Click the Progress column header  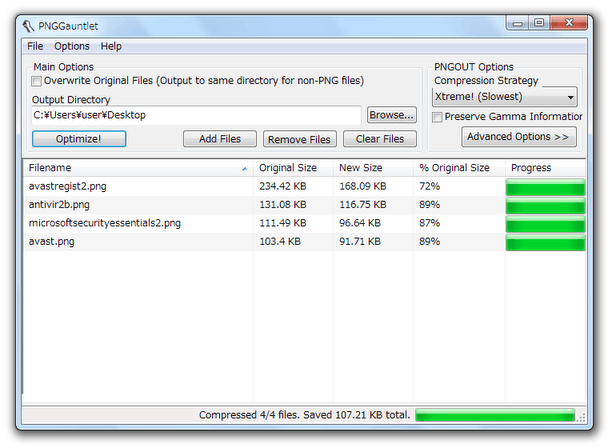pyautogui.click(x=545, y=168)
